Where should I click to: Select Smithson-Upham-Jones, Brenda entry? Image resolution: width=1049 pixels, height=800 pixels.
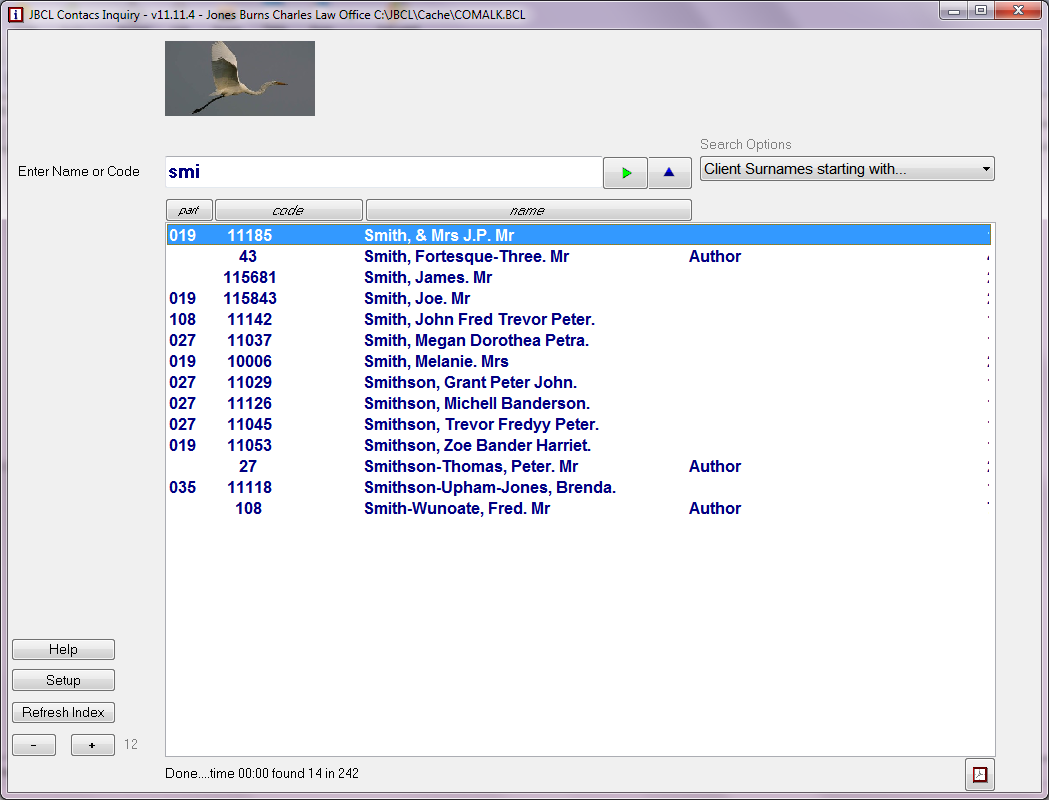(x=489, y=488)
